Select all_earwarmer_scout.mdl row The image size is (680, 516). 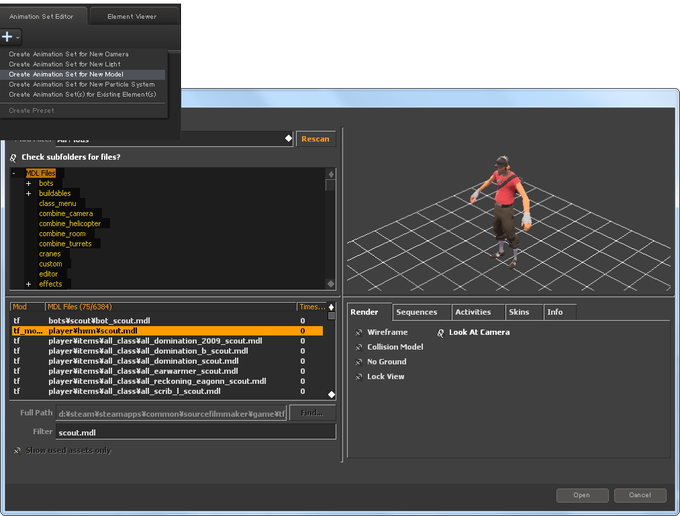[167, 371]
